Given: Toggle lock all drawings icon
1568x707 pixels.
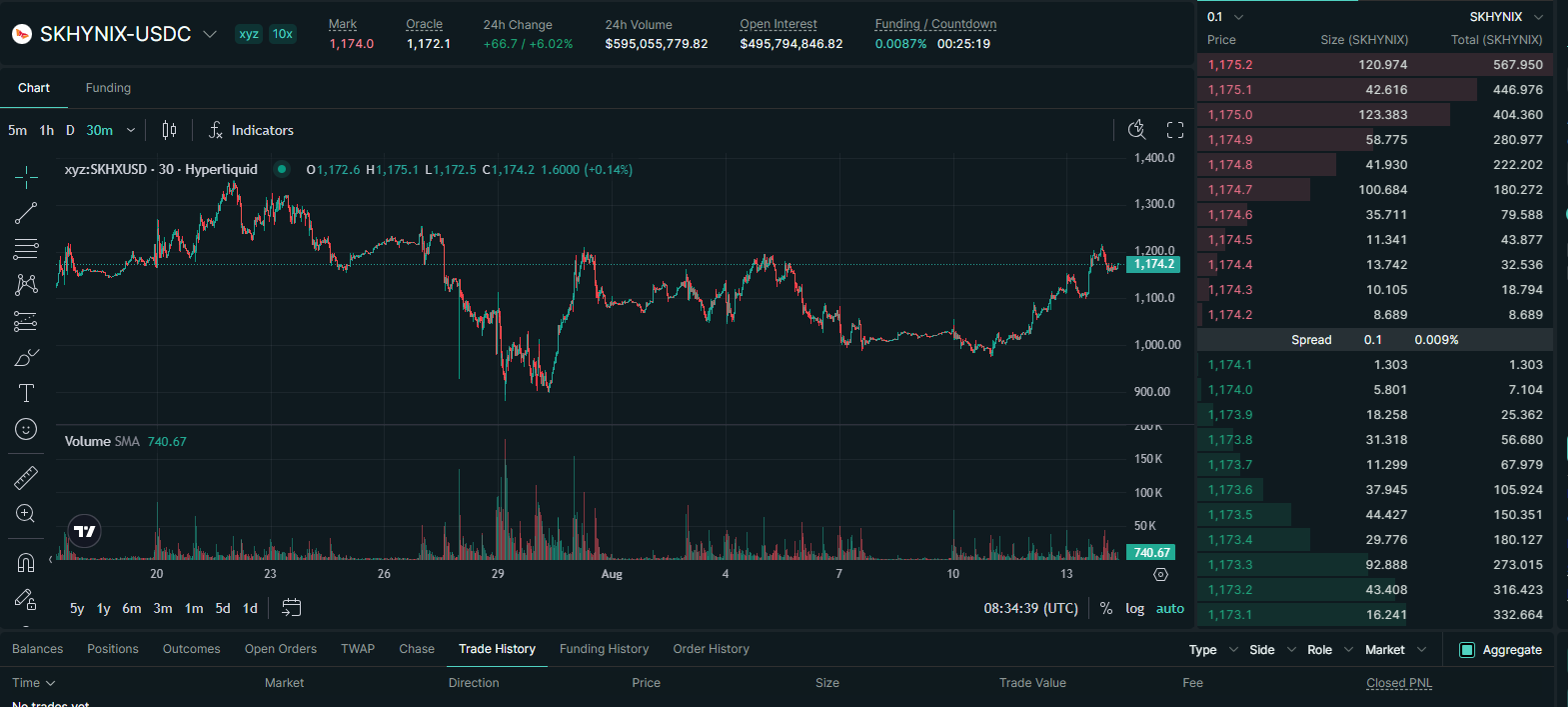Looking at the screenshot, I should [26, 599].
